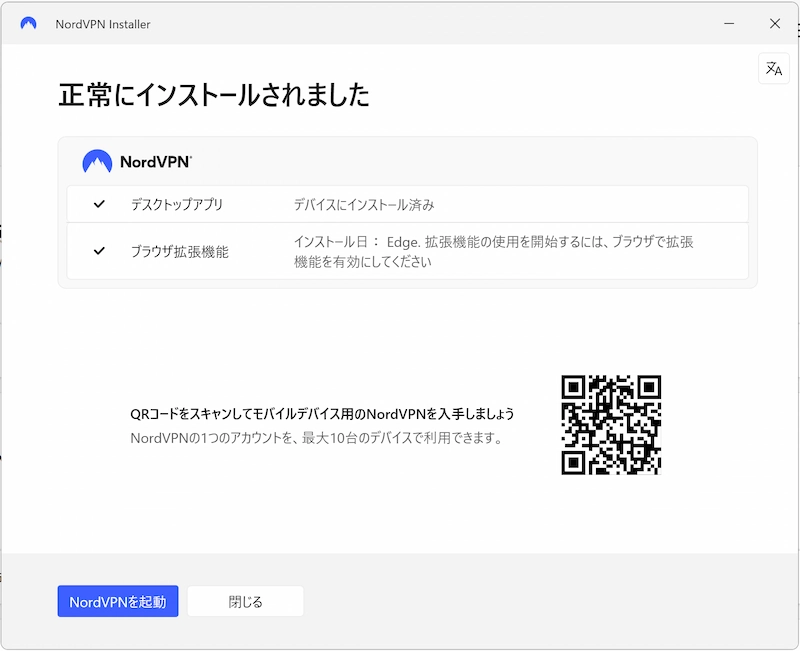Click the ブラウザ拡張機能 label
This screenshot has height=651, width=800.
click(180, 252)
